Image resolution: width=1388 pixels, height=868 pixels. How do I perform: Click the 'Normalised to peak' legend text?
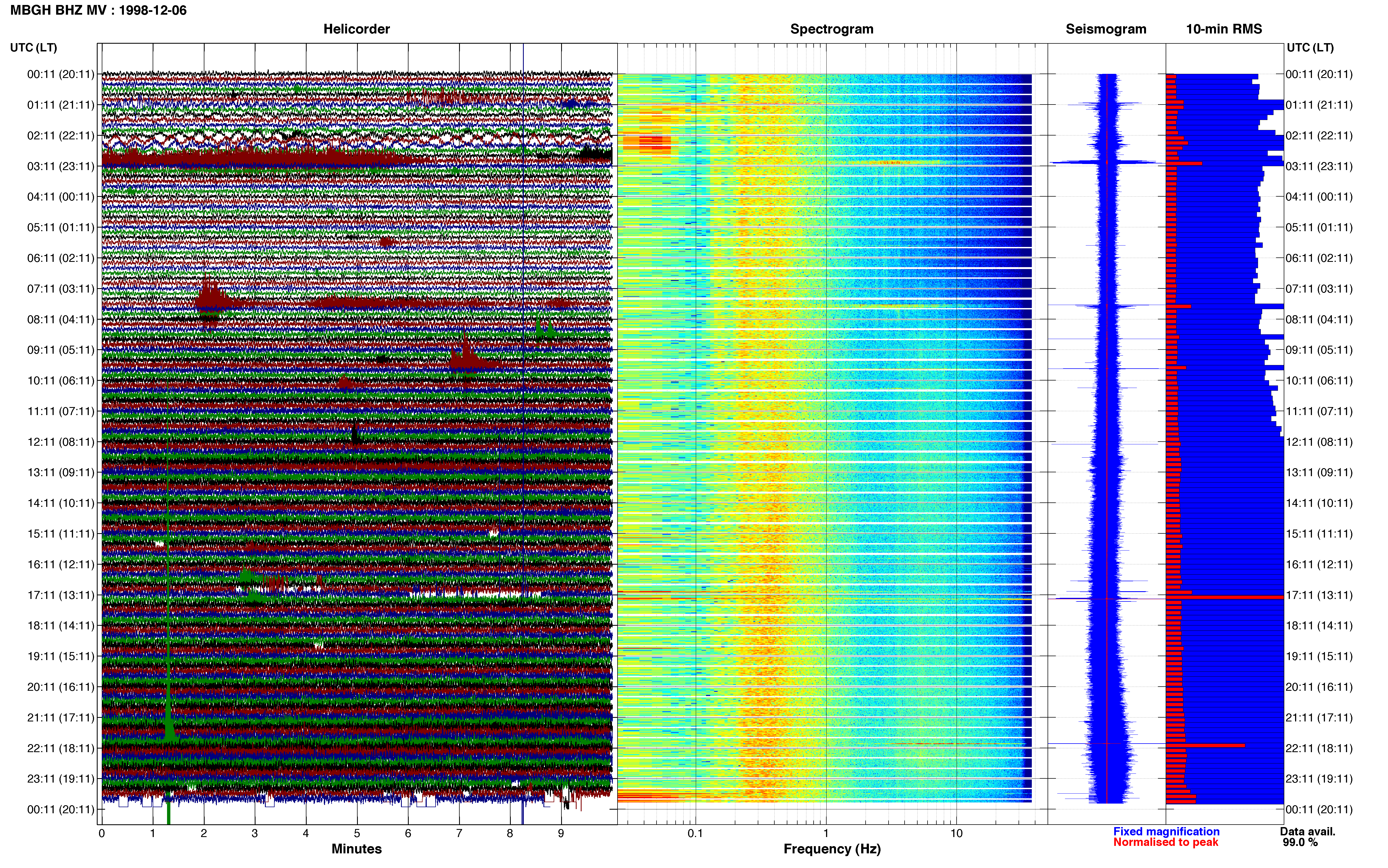point(1165,842)
